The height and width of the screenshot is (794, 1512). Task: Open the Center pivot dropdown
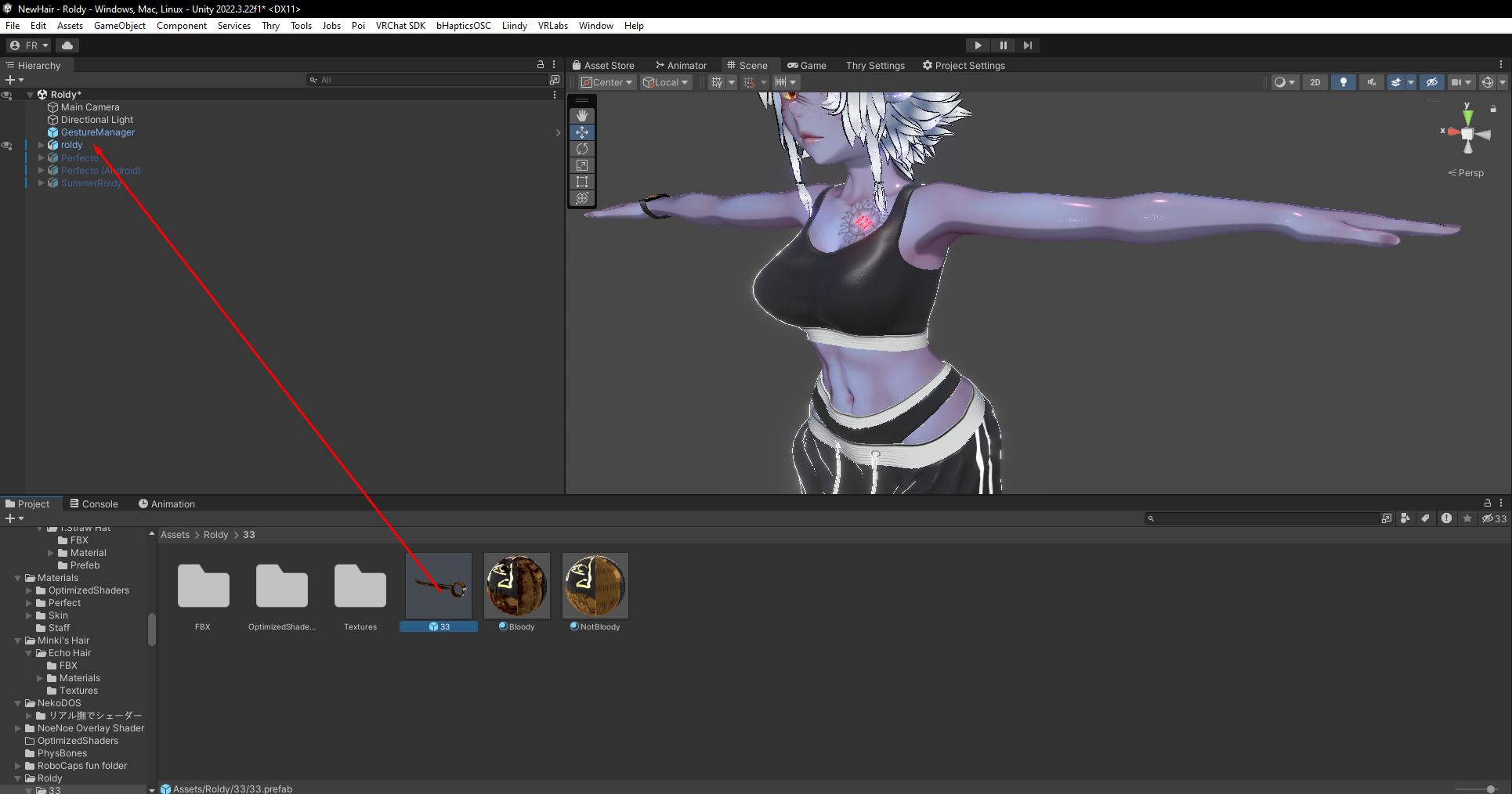pyautogui.click(x=606, y=82)
